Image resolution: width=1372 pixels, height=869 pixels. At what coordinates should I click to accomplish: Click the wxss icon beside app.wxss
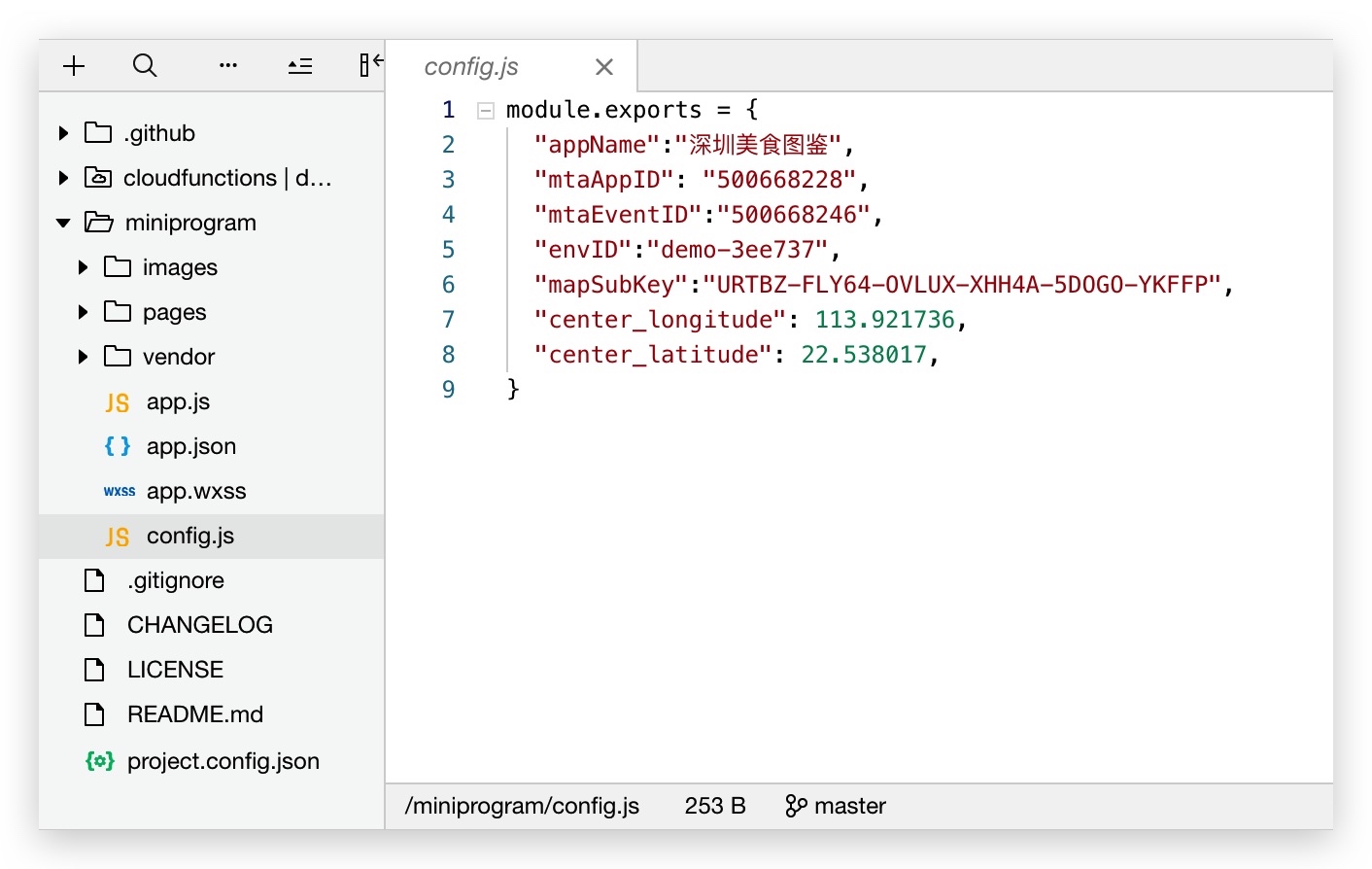pos(120,492)
